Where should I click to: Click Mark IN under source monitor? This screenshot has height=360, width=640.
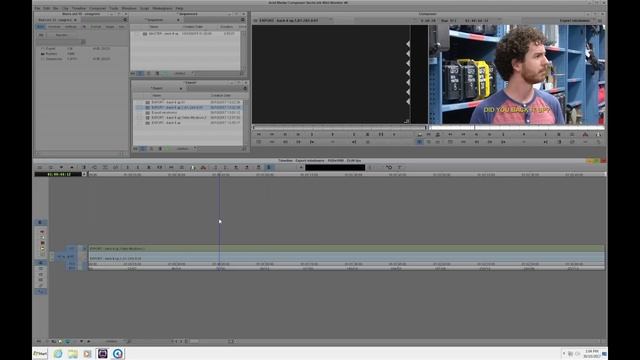point(312,134)
